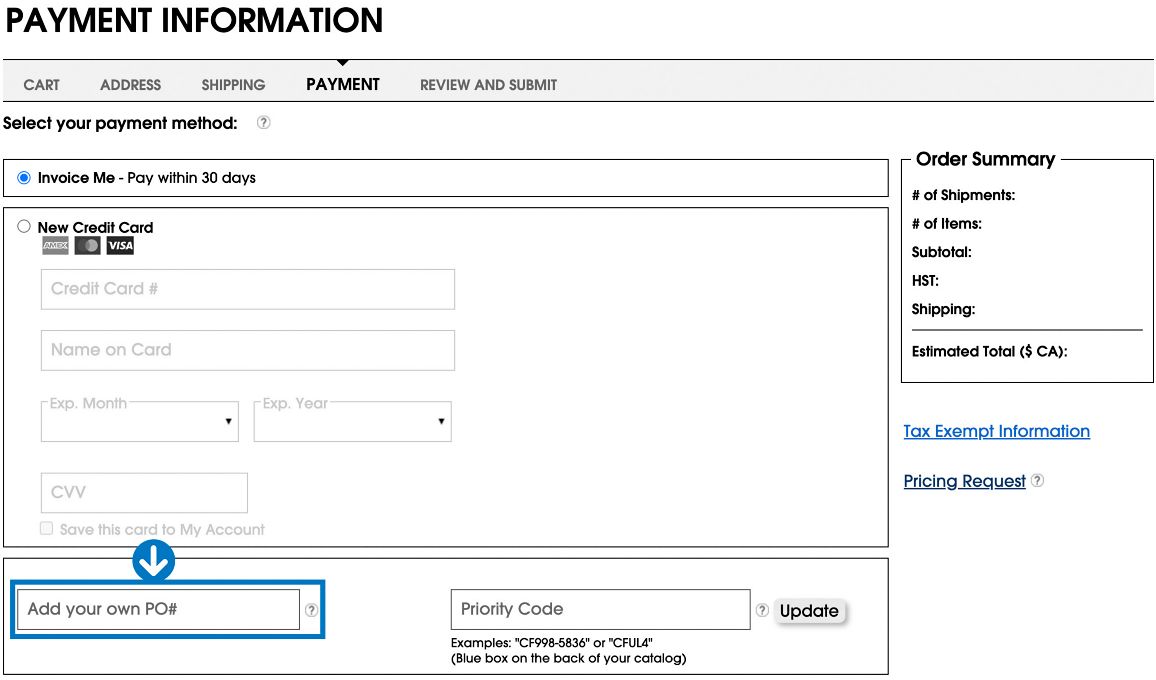Open the Exp. Year dropdown
Viewport: 1156px width, 680px height.
click(352, 421)
